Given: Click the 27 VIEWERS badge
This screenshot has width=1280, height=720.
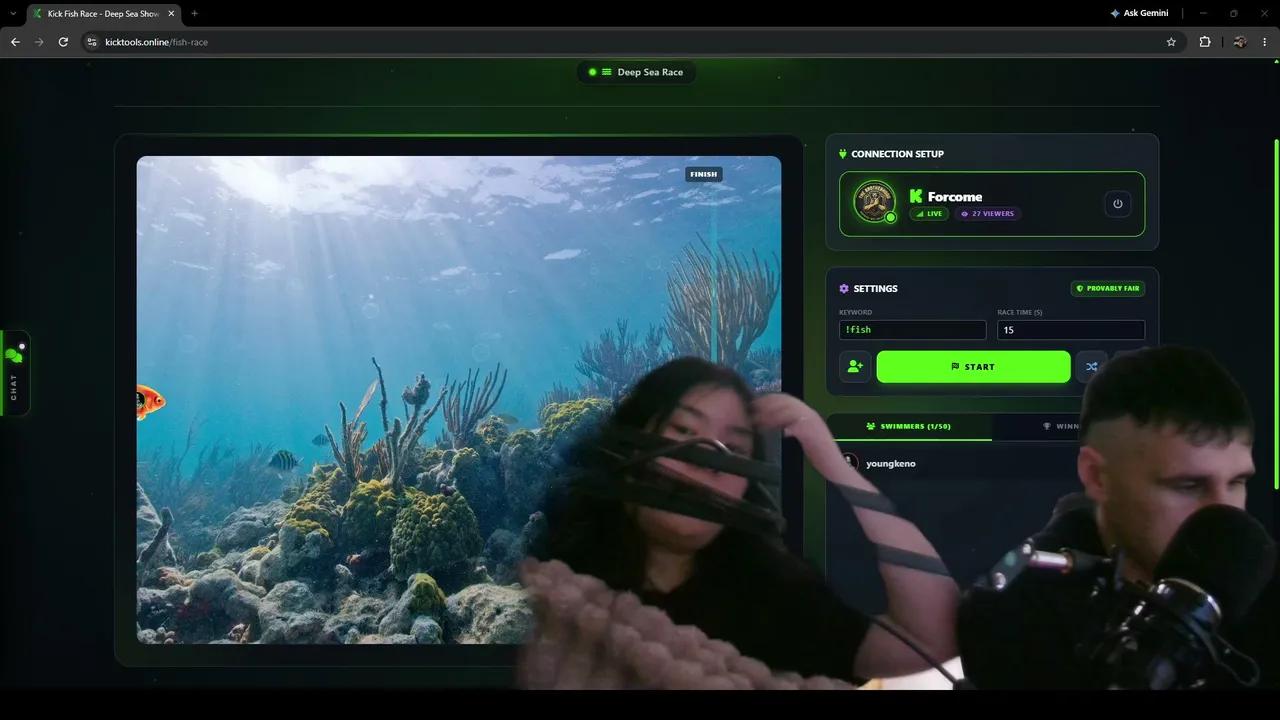Looking at the screenshot, I should [x=987, y=214].
